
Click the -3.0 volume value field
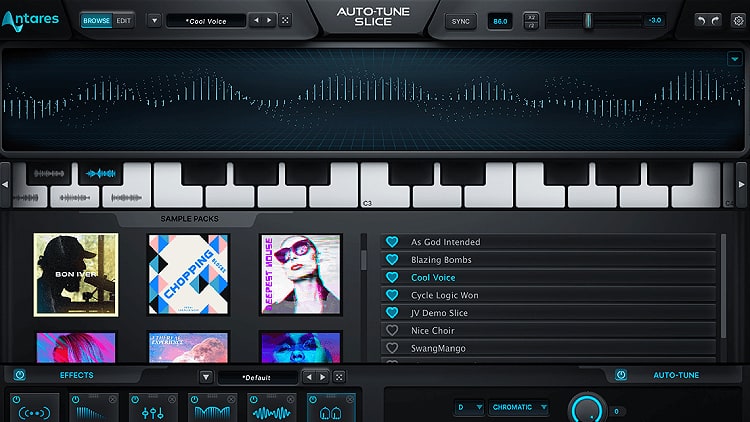click(654, 21)
